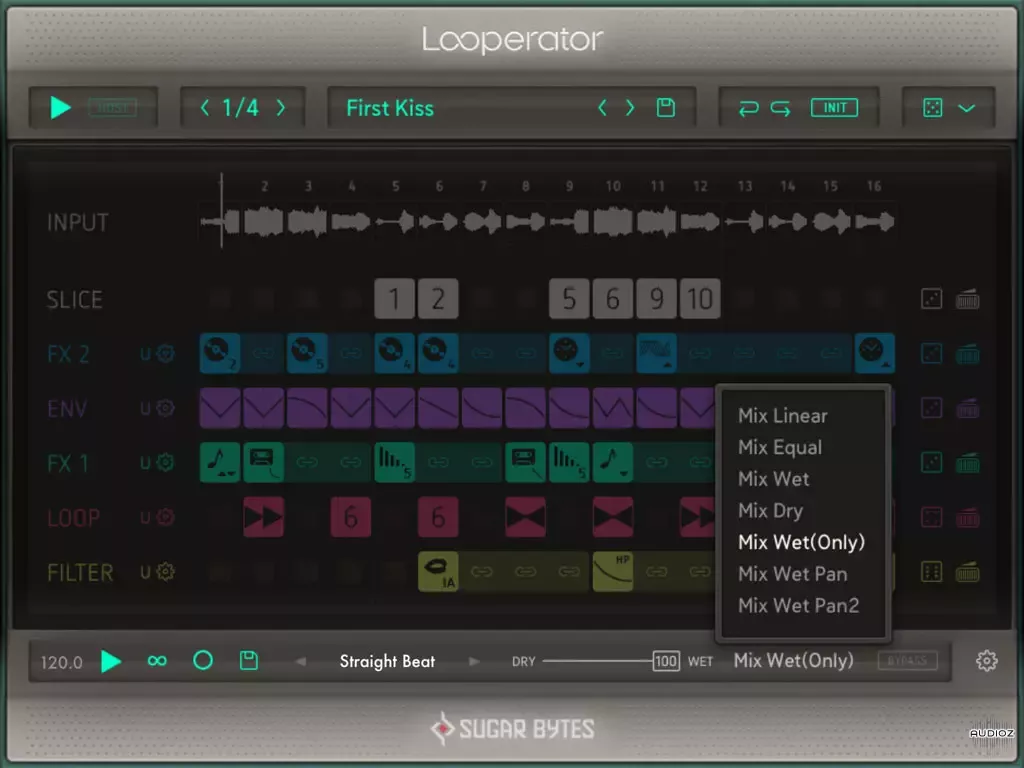Open the FX 2 track settings gear
This screenshot has height=768, width=1024.
(167, 354)
